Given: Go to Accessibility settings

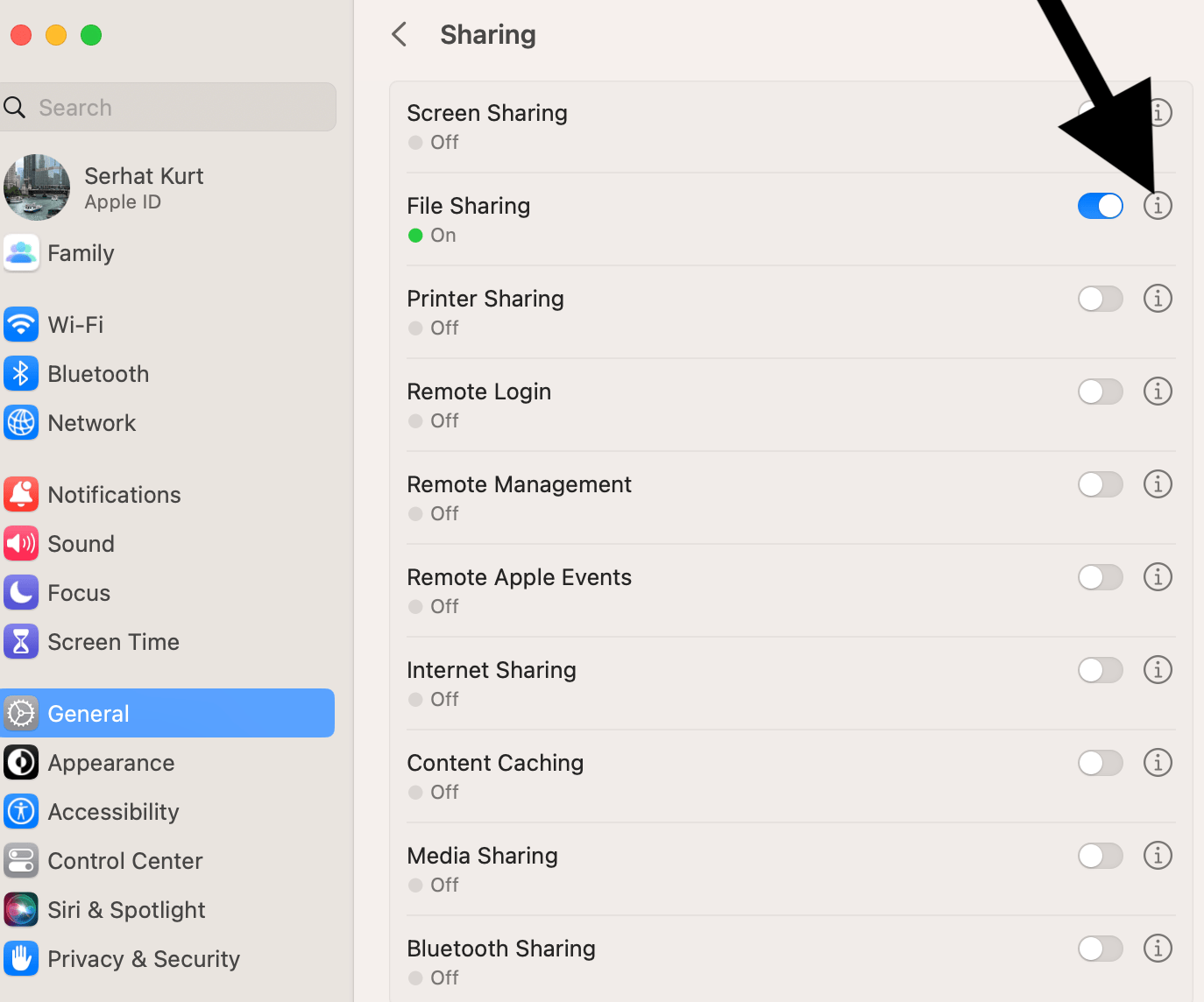Looking at the screenshot, I should coord(167,812).
